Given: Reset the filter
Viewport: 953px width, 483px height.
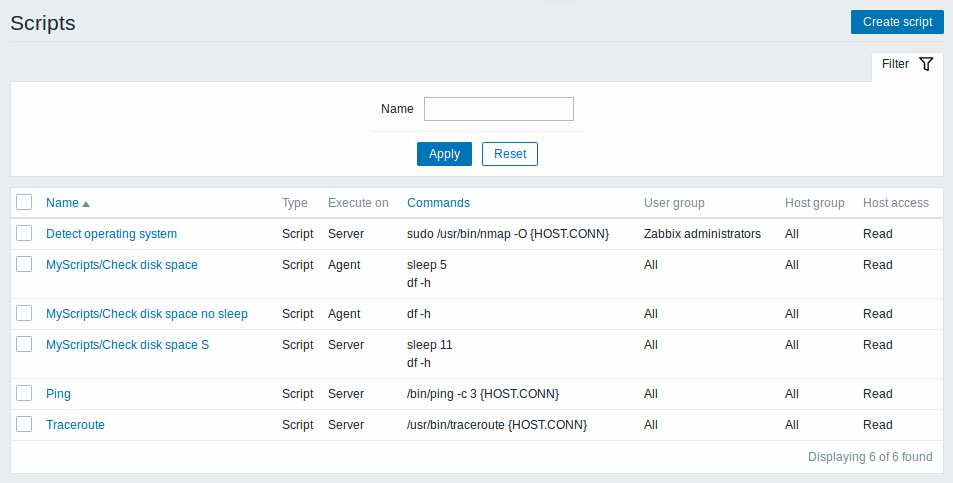Looking at the screenshot, I should pos(510,154).
